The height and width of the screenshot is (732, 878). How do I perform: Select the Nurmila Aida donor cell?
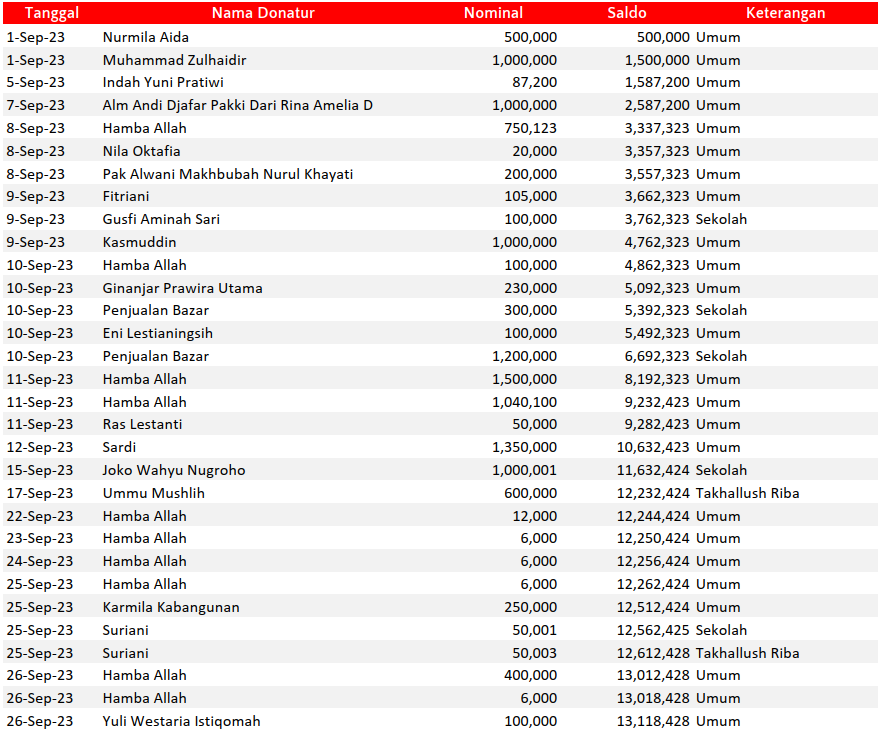(x=146, y=37)
